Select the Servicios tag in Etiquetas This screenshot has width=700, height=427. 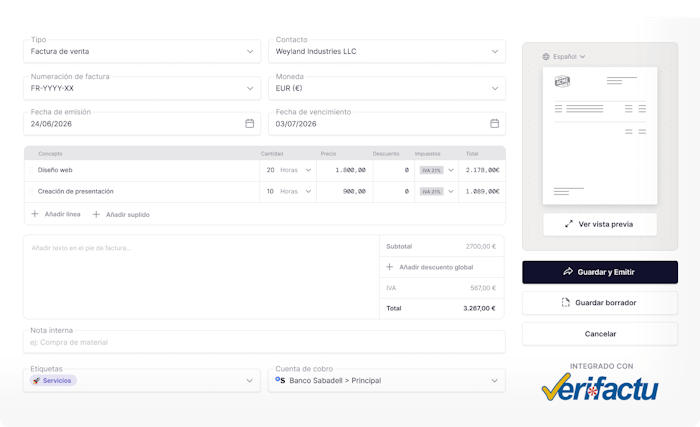53,381
